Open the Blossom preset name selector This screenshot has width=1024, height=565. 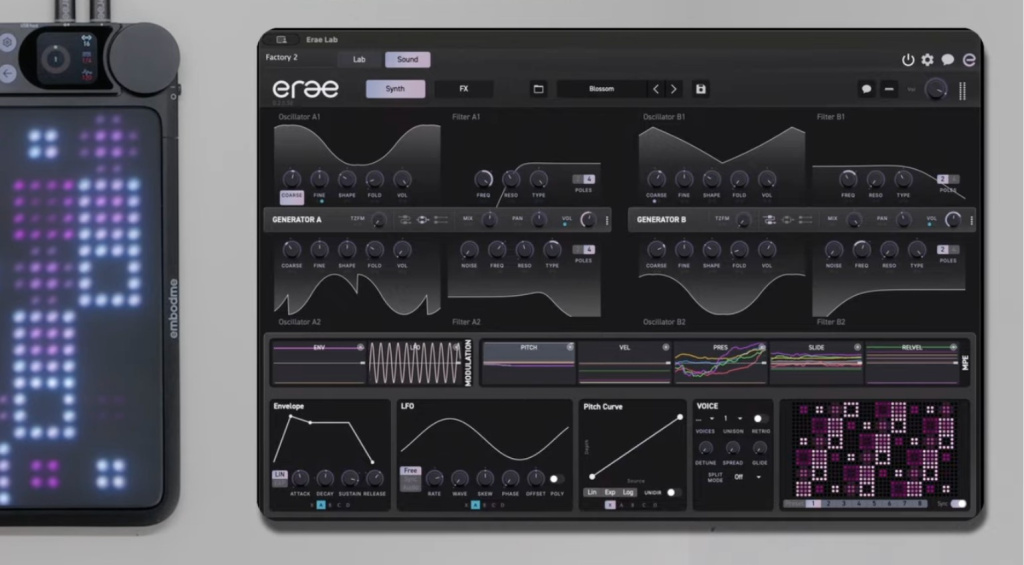(601, 89)
